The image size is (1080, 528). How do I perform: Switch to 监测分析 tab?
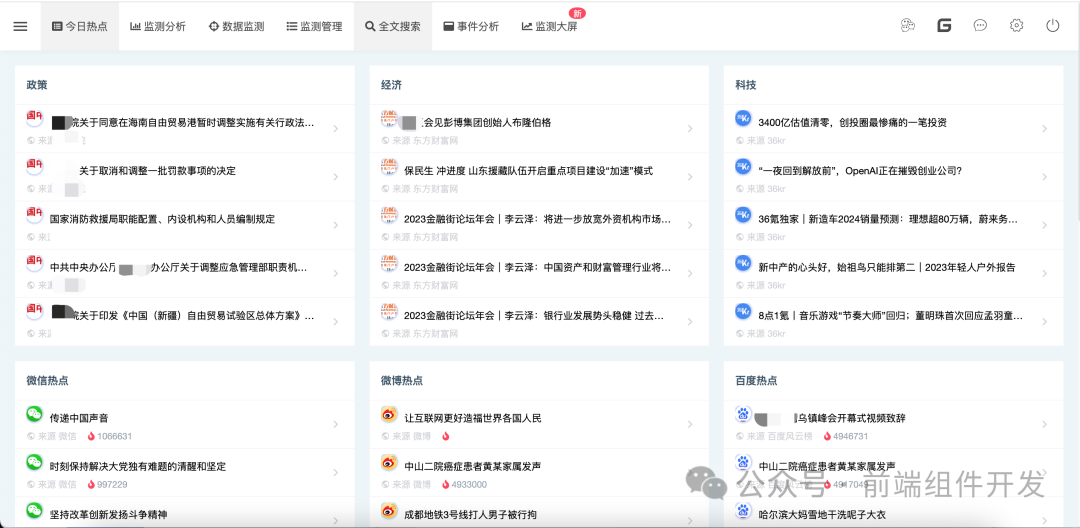pos(158,26)
